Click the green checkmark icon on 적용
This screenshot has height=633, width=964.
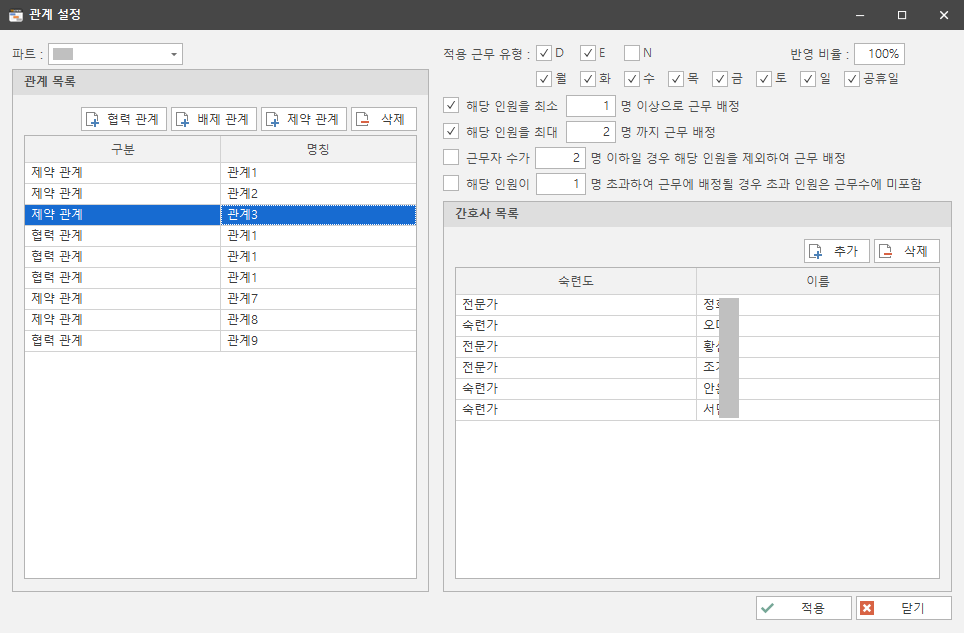768,607
